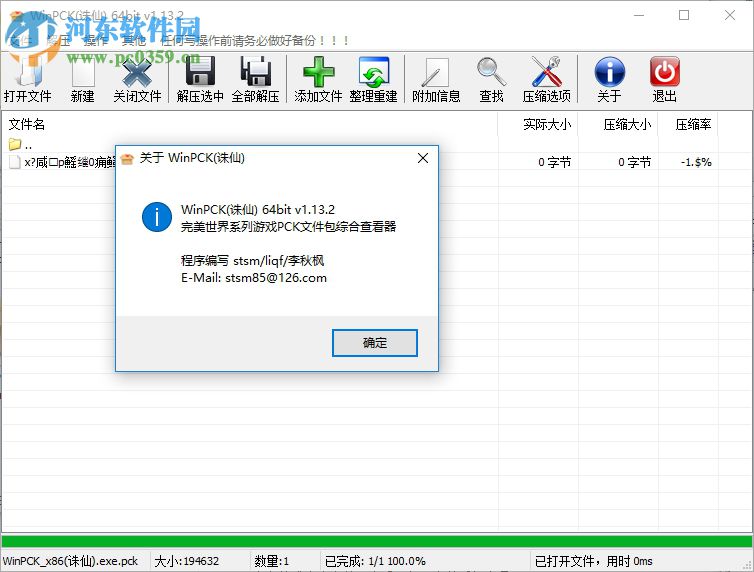The height and width of the screenshot is (572, 754).
Task: Click the 'WinPCK(诛仙) 64bit v1.13.2' text in the dialog
Action: pyautogui.click(x=258, y=210)
